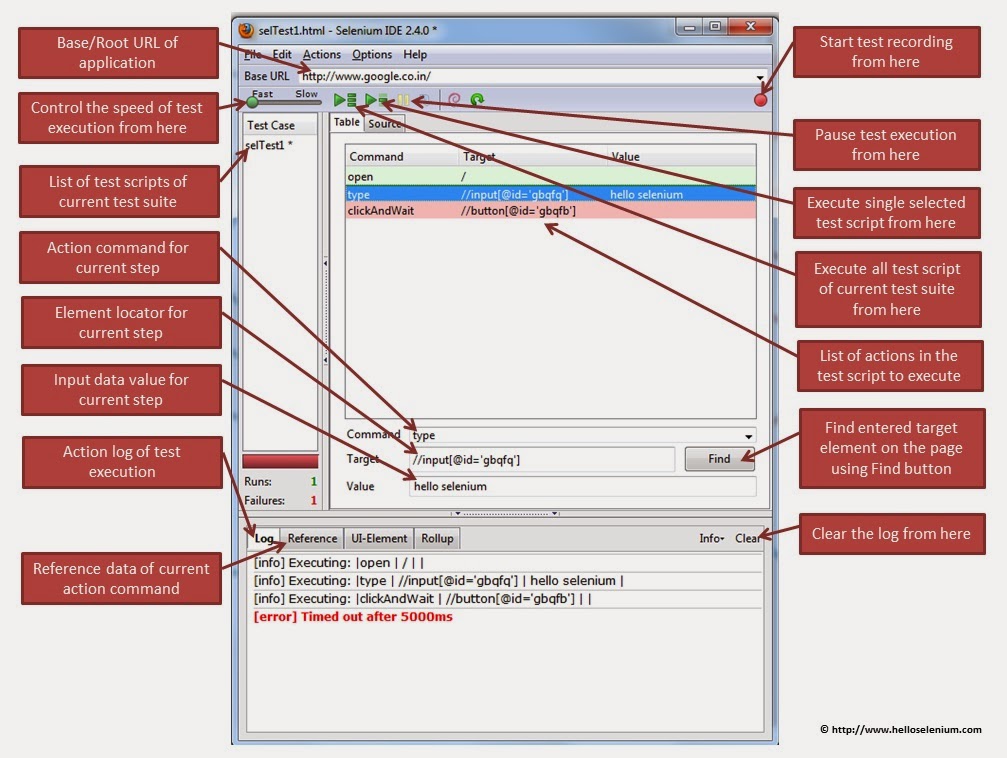
Task: Click the pink spiral Apply Rollup Rules icon
Action: tap(455, 99)
